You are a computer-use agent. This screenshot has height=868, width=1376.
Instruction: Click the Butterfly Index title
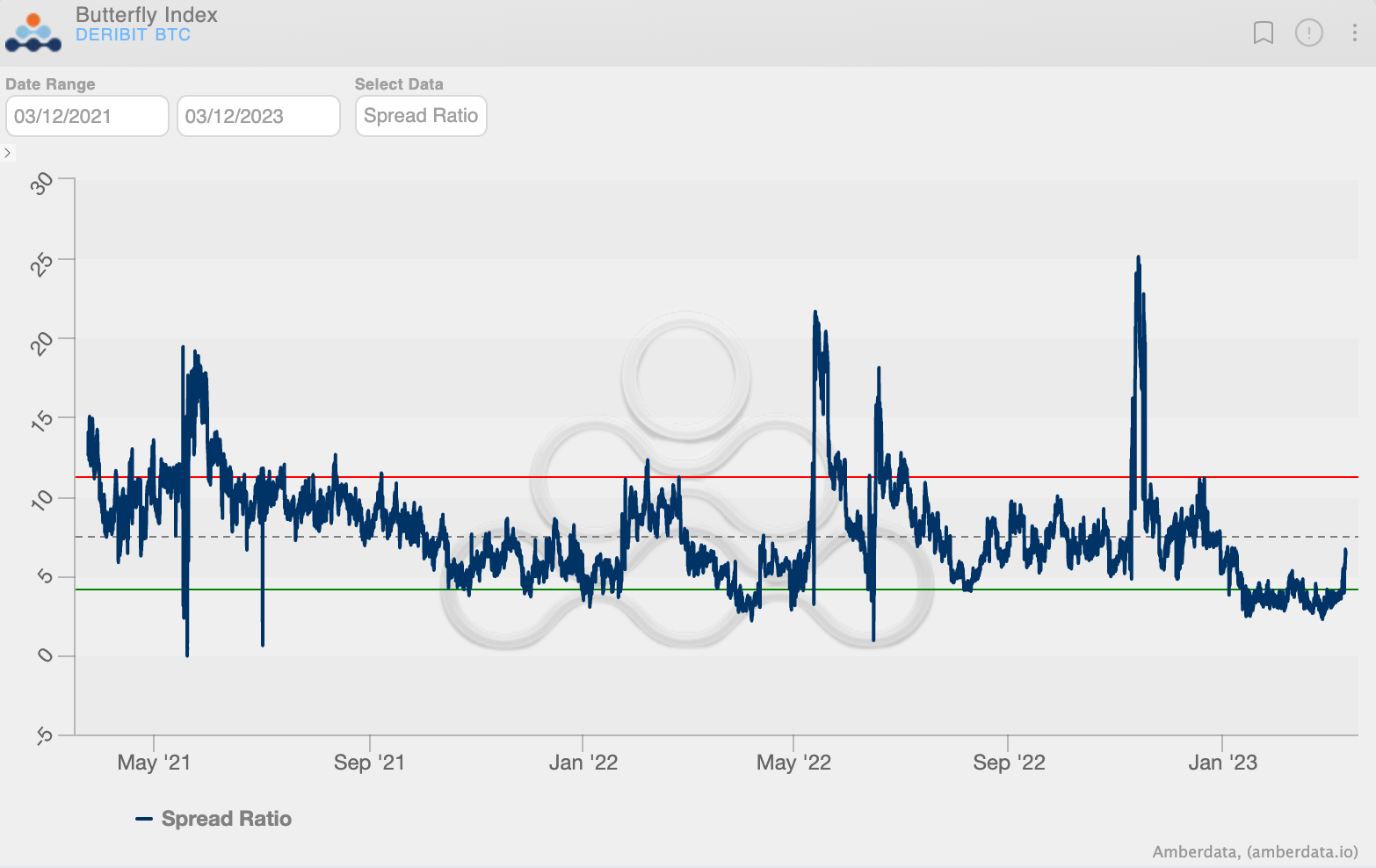147,15
